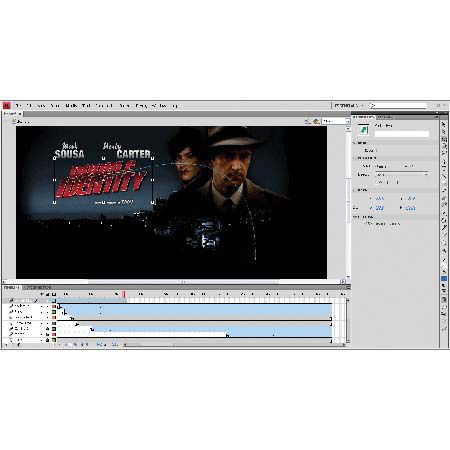Select the Subselection tool
This screenshot has height=450, width=450.
coord(444,132)
